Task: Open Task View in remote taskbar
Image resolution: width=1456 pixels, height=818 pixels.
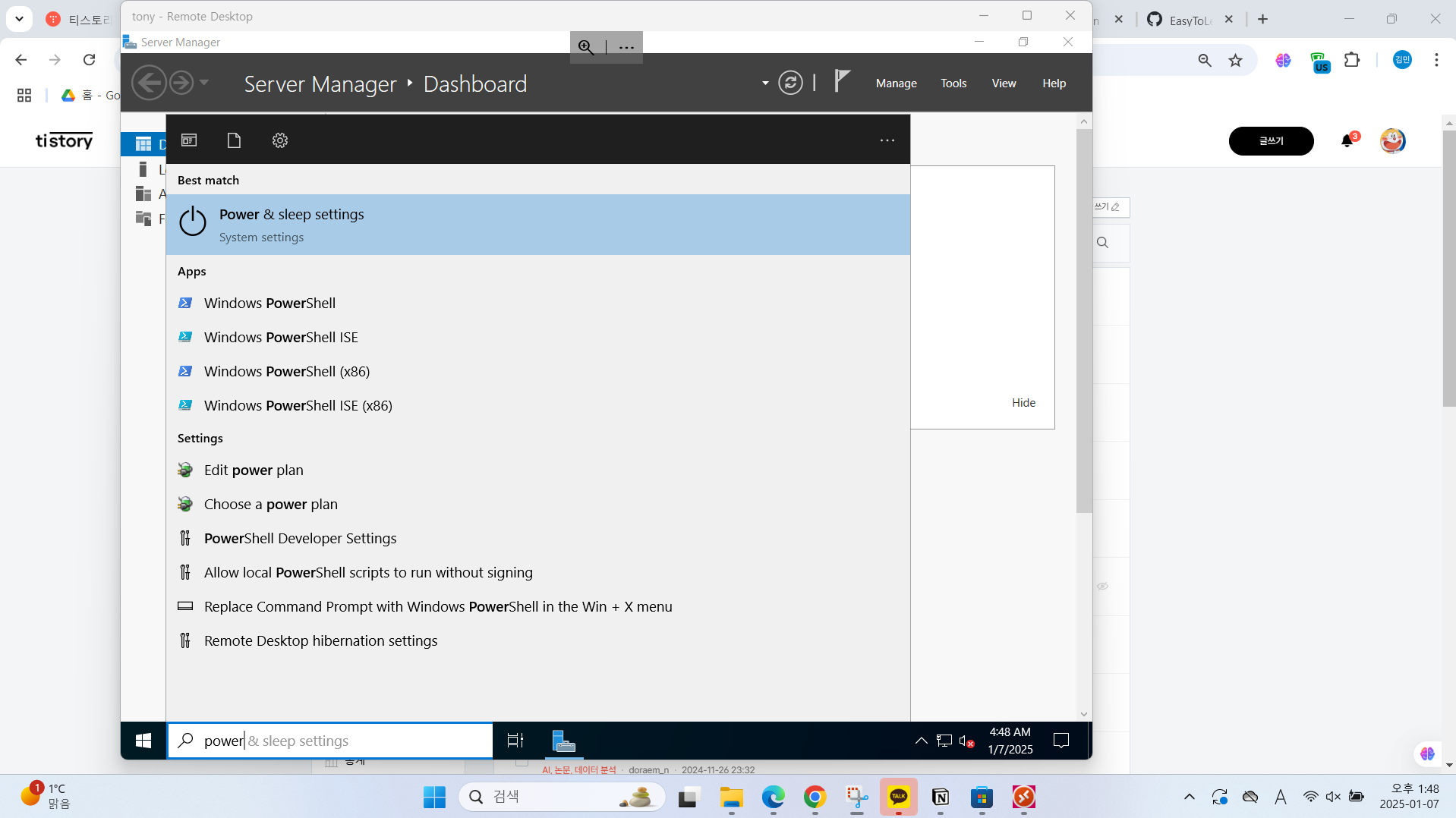Action: (515, 741)
